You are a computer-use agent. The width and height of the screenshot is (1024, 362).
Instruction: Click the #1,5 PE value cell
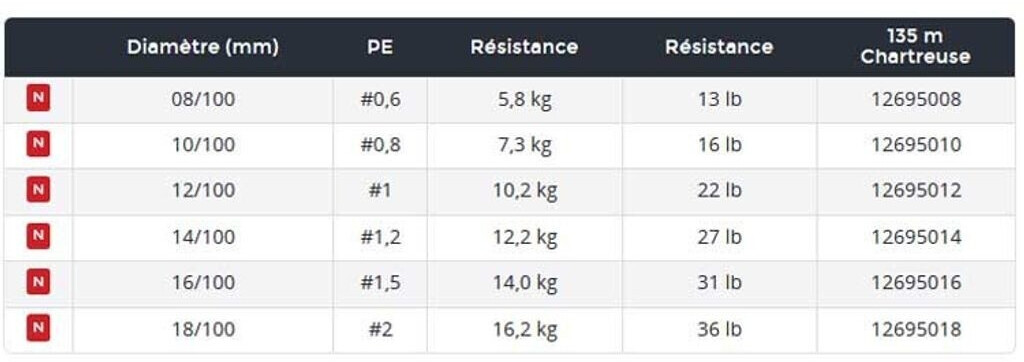(380, 284)
